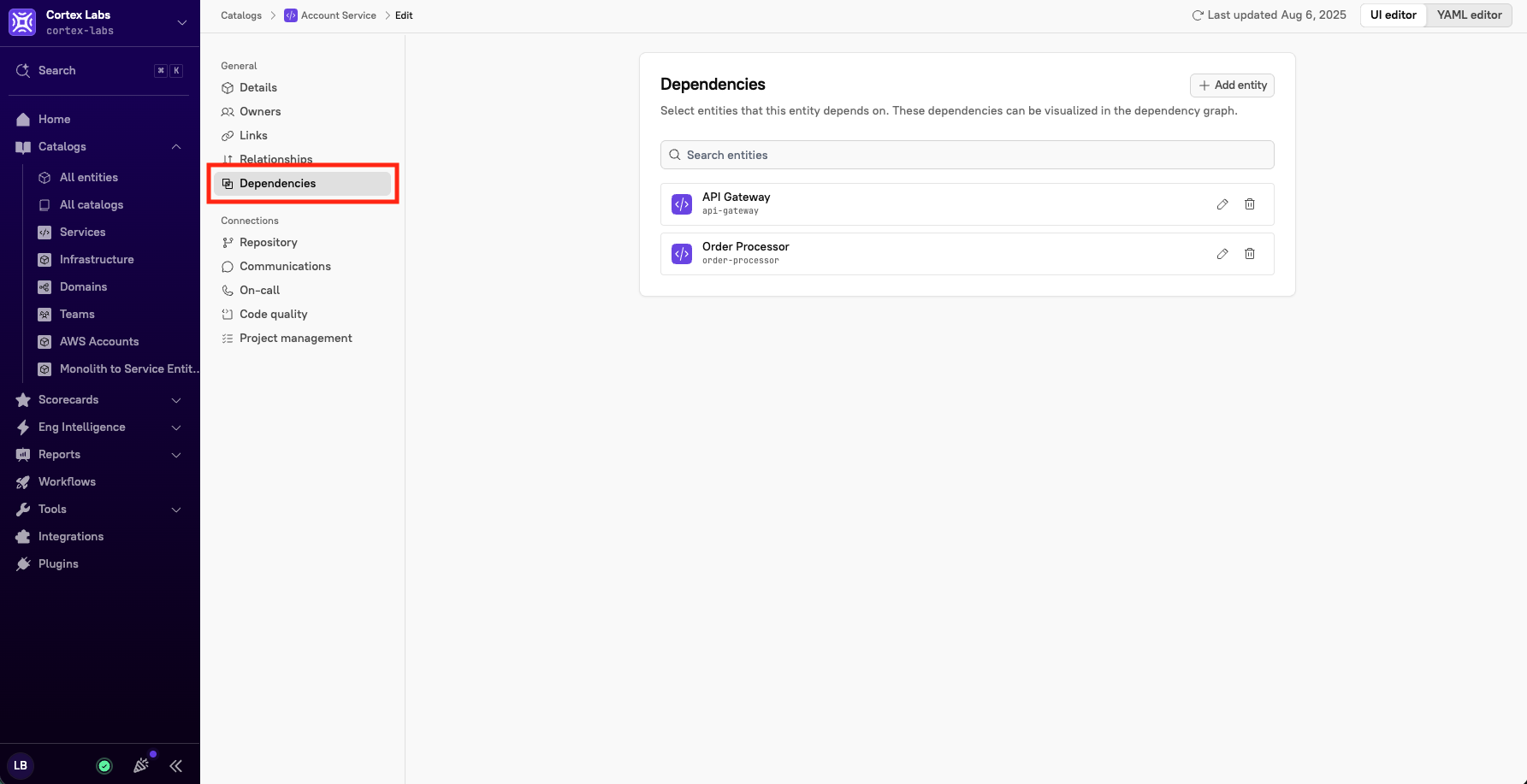Delete the Order Processor dependency
This screenshot has width=1527, height=784.
tap(1250, 254)
